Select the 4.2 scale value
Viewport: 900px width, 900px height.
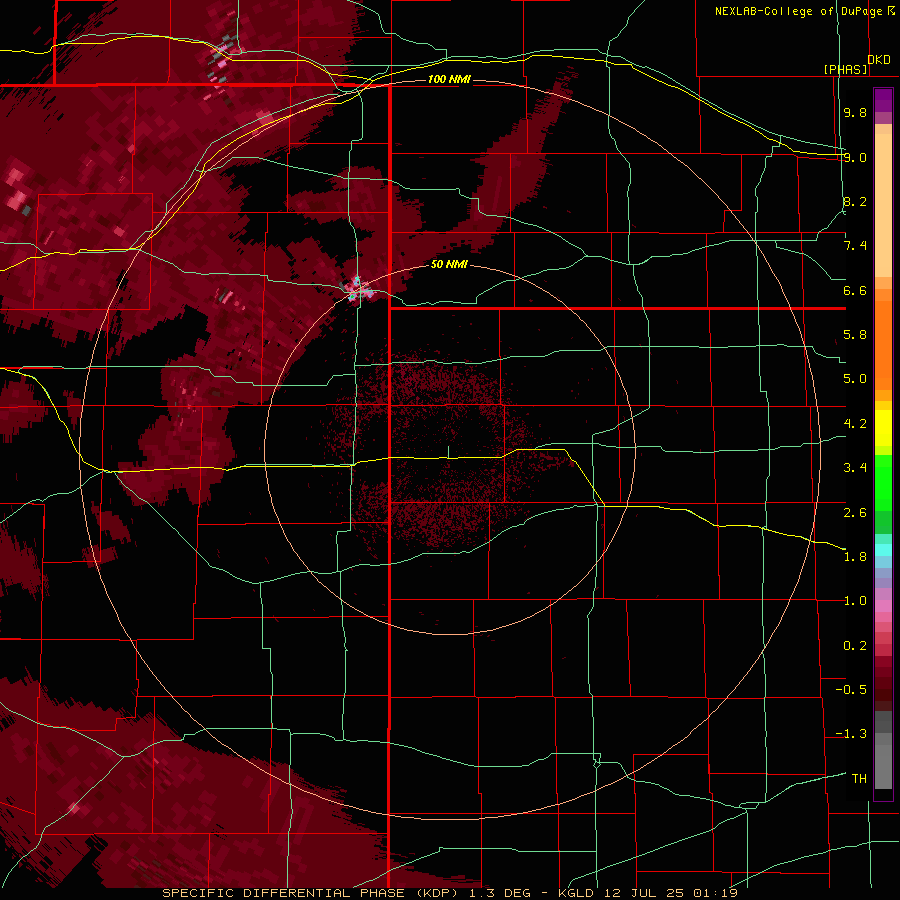855,424
